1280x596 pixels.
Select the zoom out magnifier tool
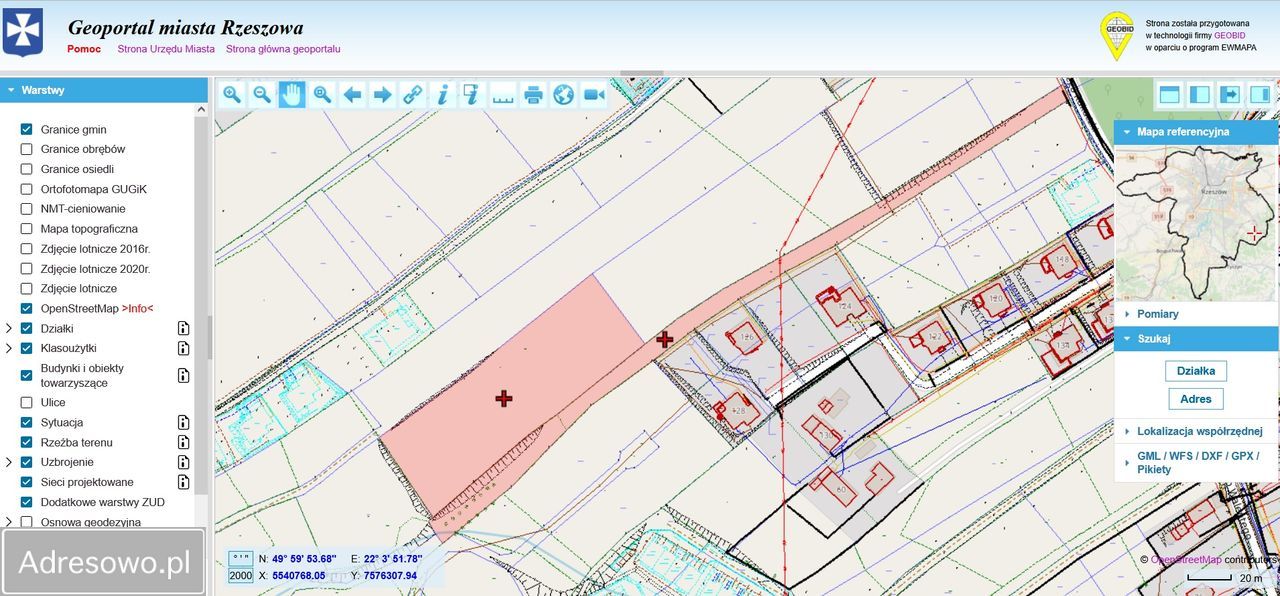point(262,95)
